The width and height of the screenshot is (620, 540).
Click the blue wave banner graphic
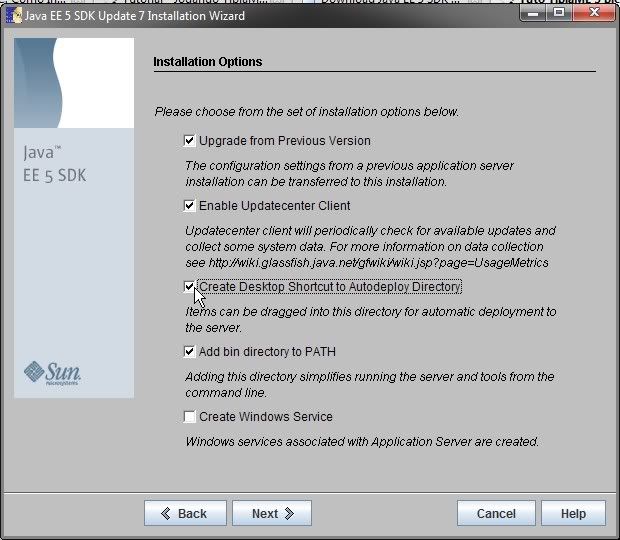[74, 83]
